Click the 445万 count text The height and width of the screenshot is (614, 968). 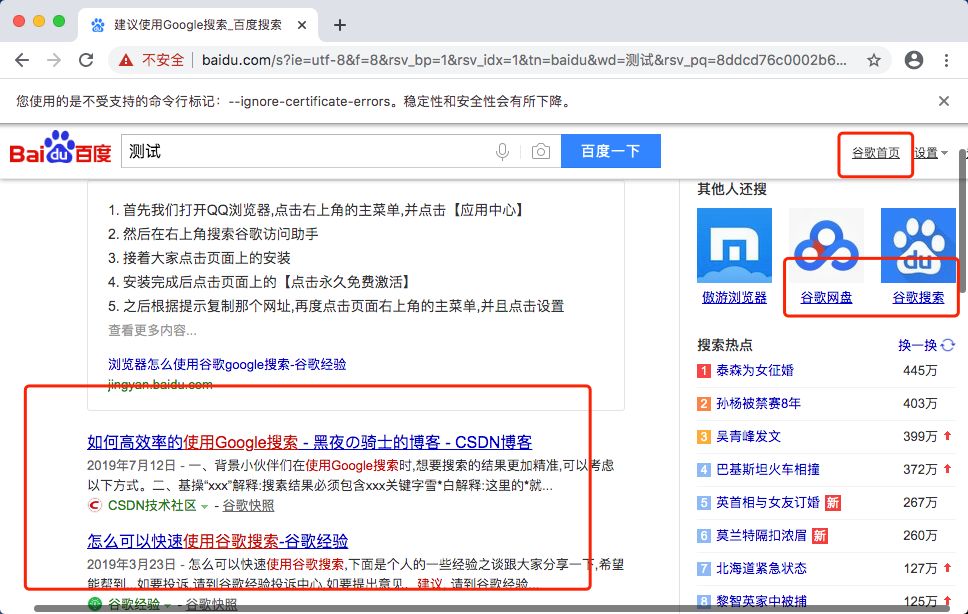pos(920,370)
